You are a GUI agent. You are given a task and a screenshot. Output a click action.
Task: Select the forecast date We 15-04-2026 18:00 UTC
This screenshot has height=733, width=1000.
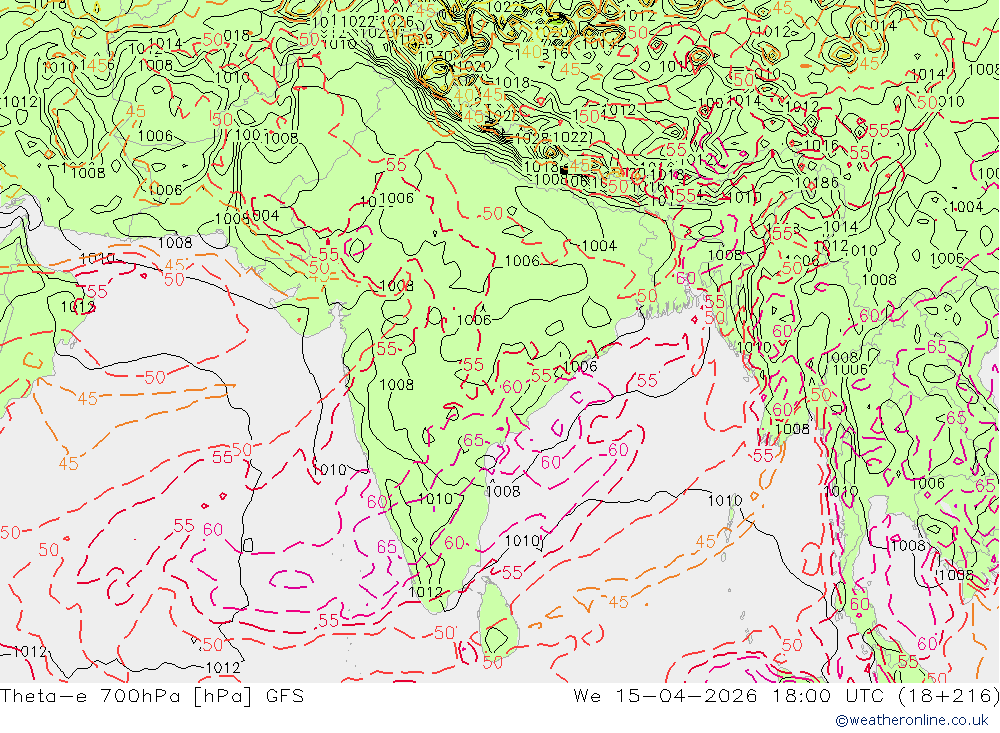pos(786,695)
